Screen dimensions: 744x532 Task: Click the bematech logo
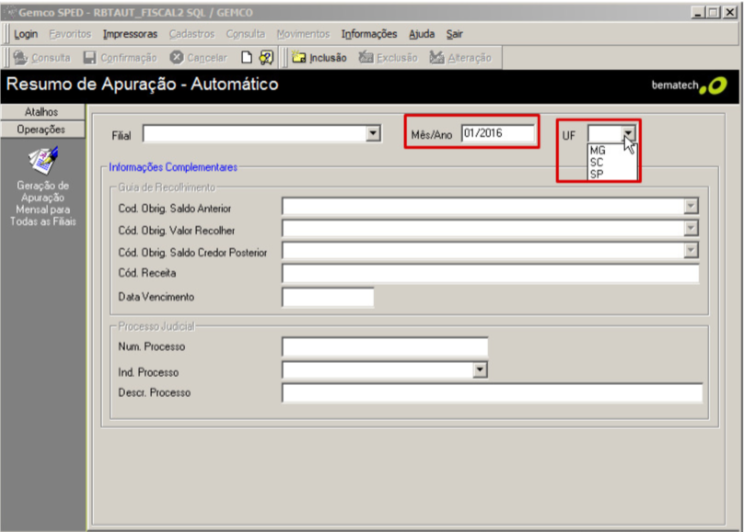(x=689, y=86)
